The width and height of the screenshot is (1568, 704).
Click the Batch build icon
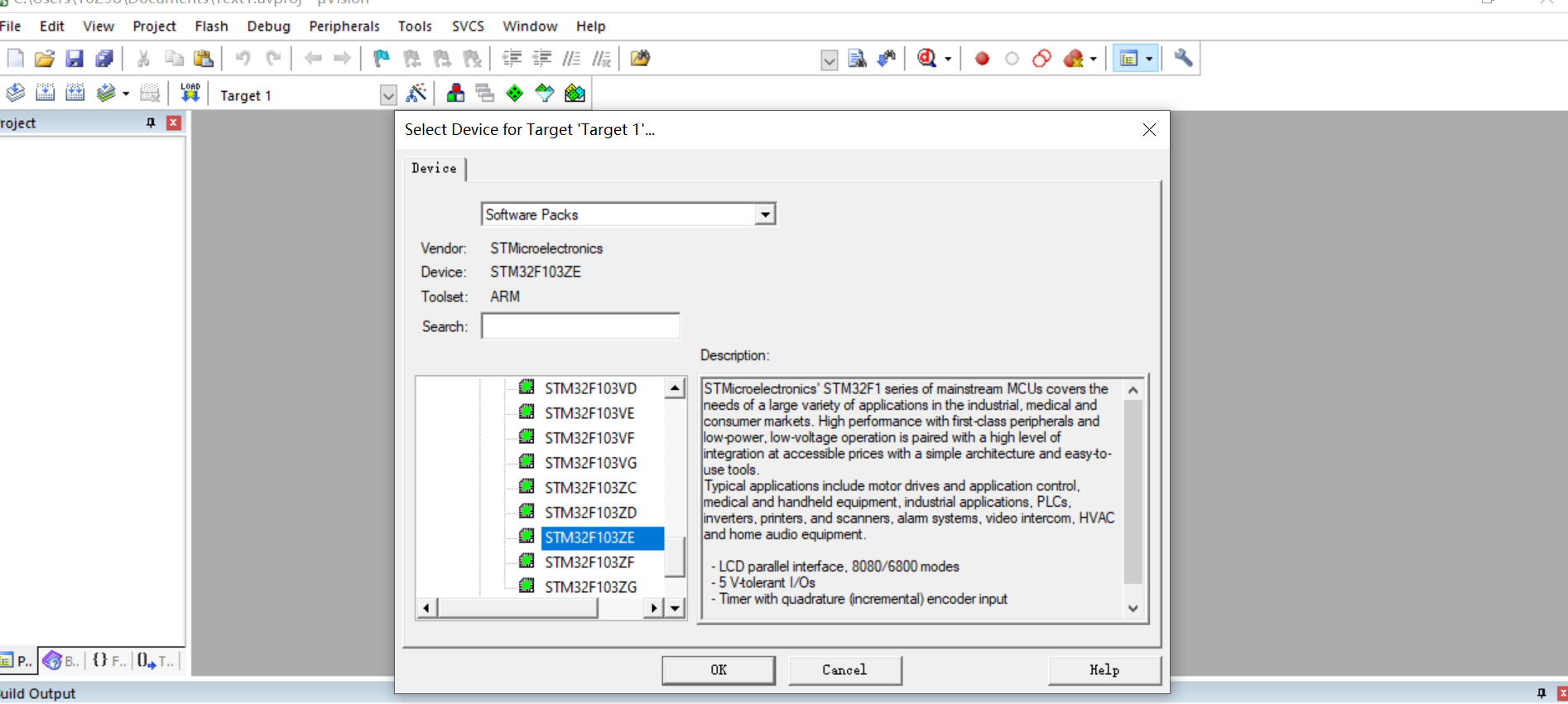[105, 93]
